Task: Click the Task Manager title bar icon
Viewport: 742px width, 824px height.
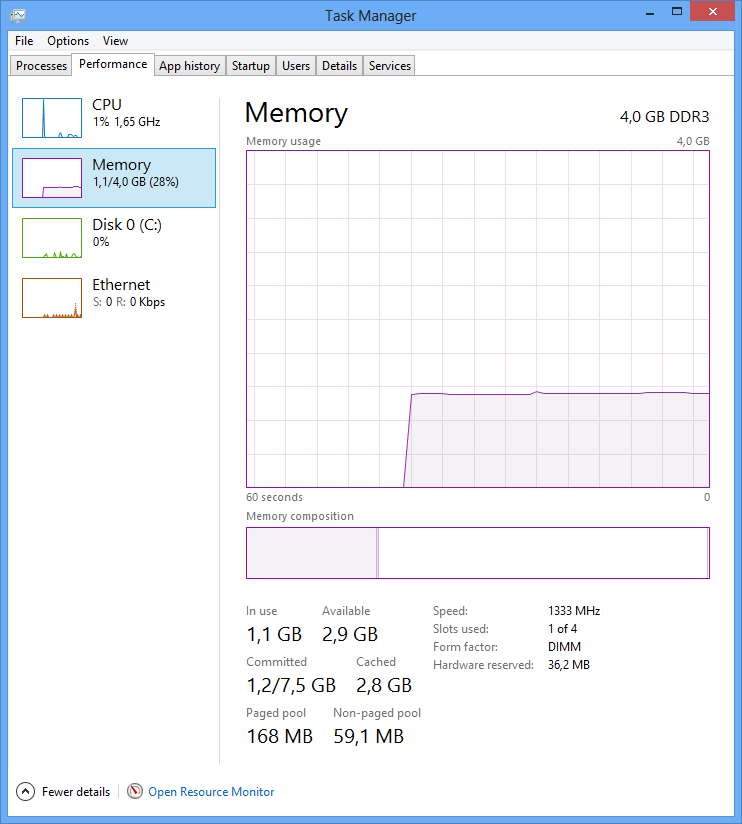Action: point(17,15)
